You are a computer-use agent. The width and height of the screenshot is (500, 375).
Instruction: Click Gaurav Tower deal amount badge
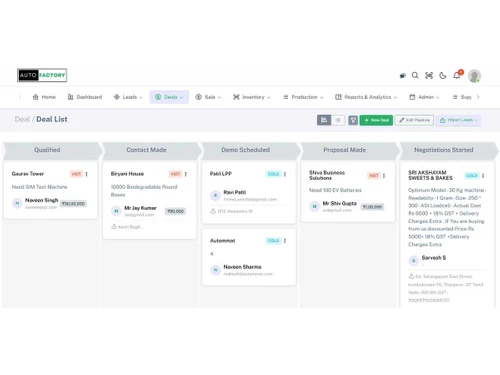click(74, 204)
